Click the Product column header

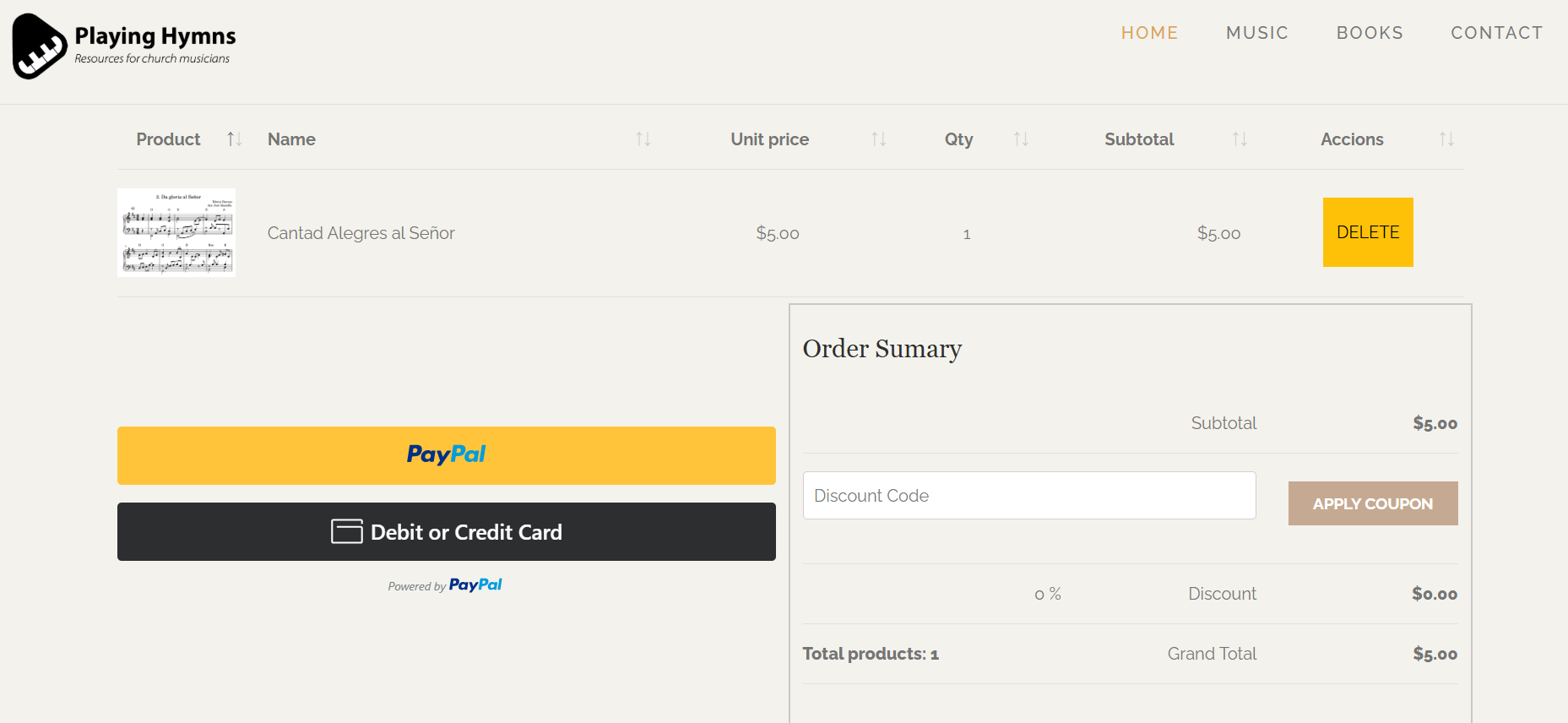168,139
